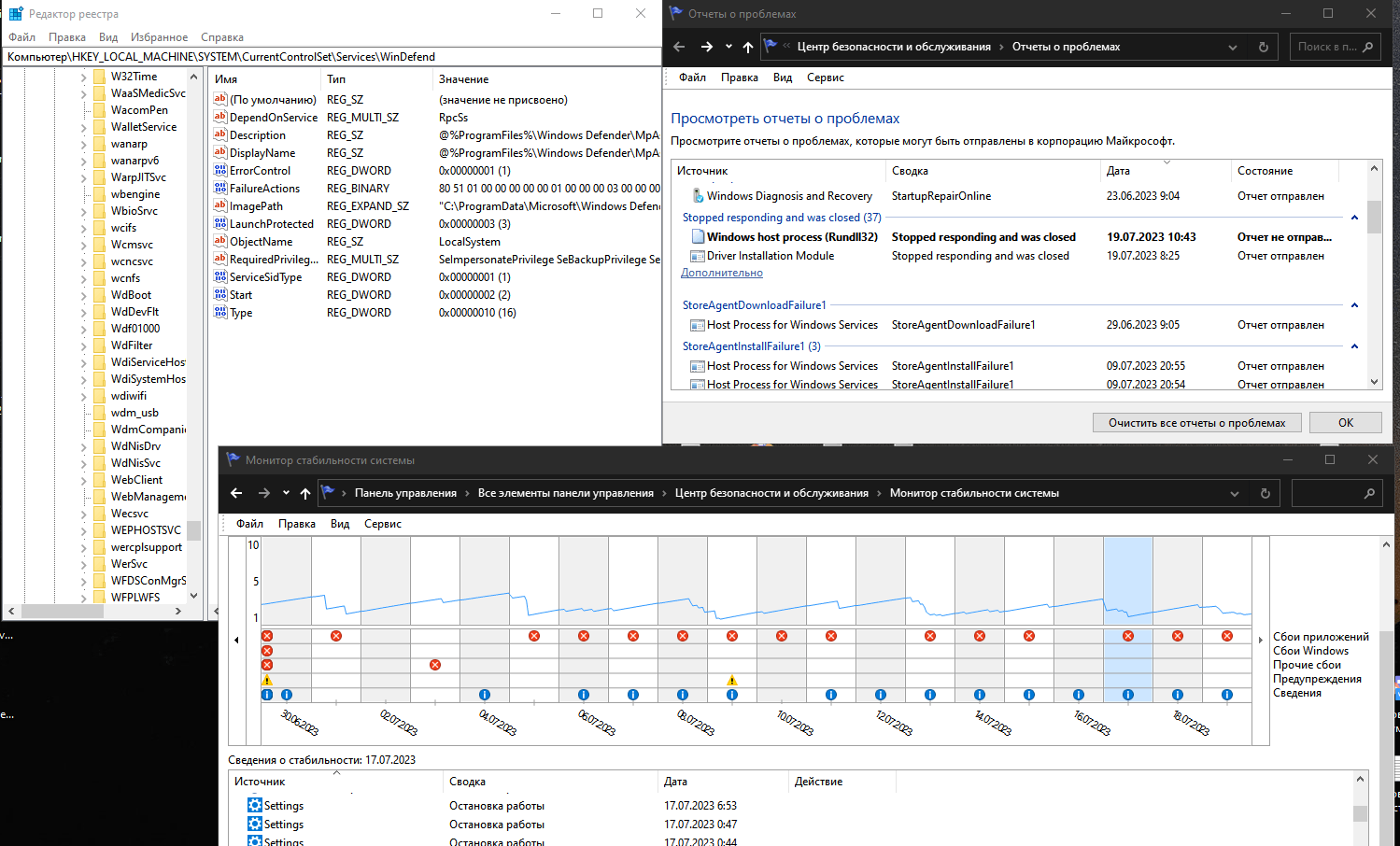Click the up arrow in Problem Reports window
The image size is (1400, 846).
click(748, 47)
